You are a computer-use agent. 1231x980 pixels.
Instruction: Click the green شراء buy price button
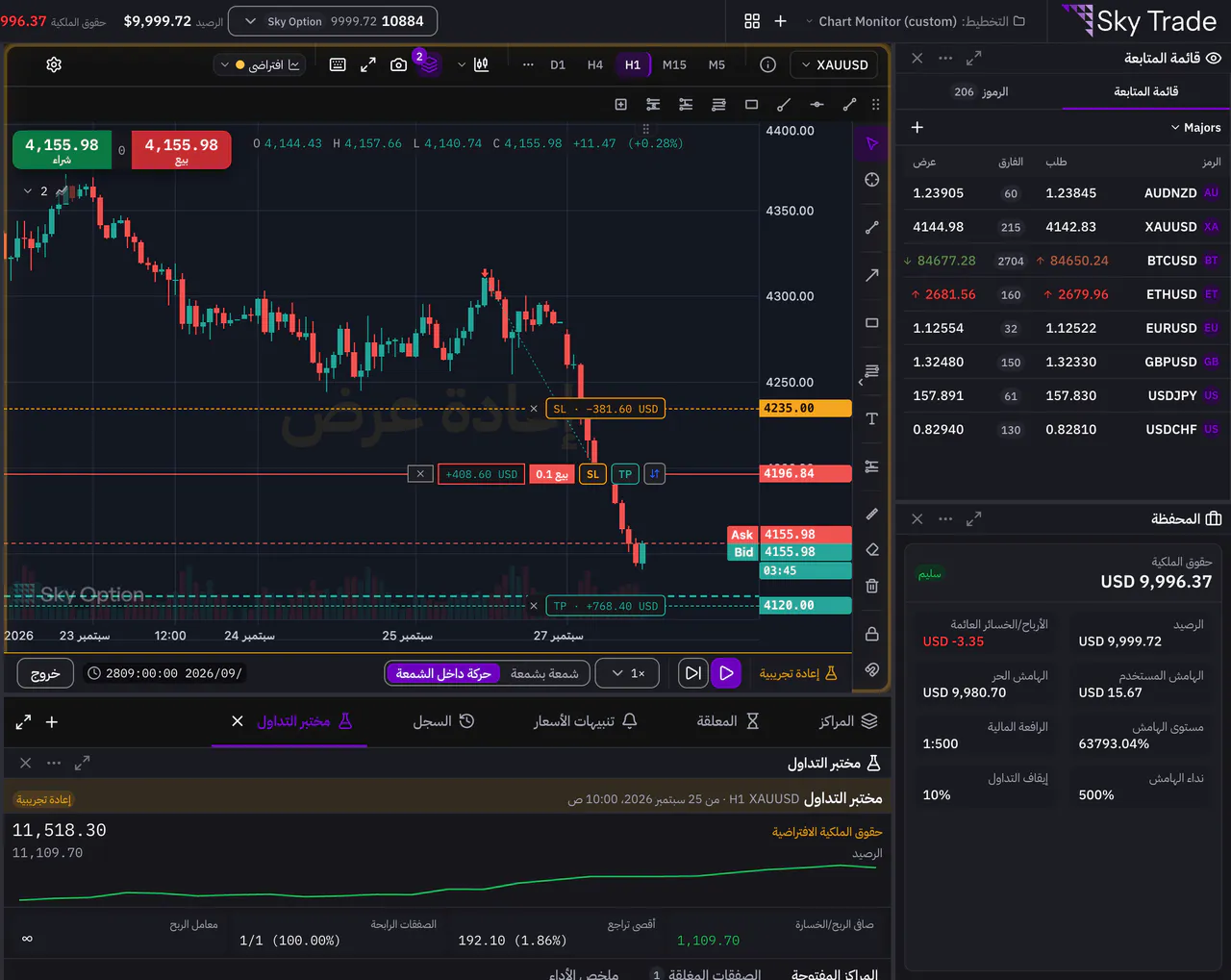click(x=62, y=150)
